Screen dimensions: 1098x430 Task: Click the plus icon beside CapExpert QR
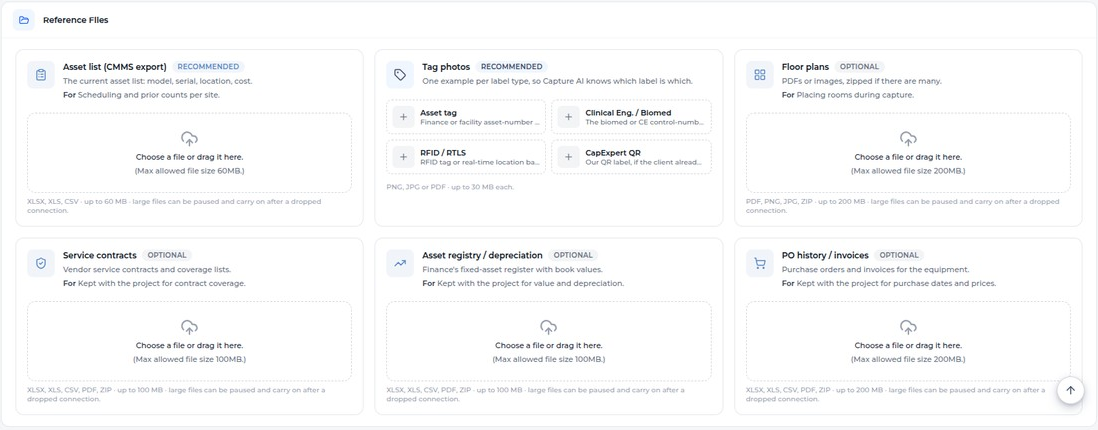(x=569, y=157)
